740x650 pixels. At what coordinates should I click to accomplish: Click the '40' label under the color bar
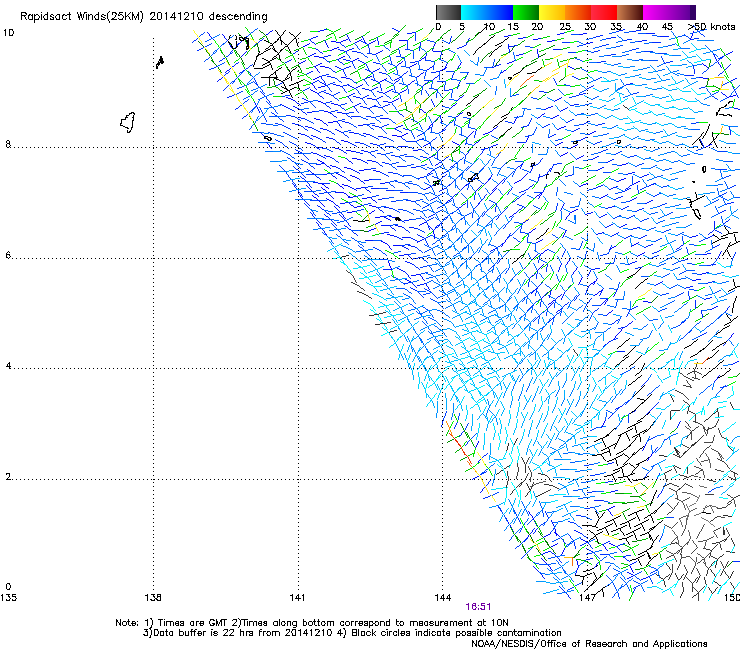point(642,27)
